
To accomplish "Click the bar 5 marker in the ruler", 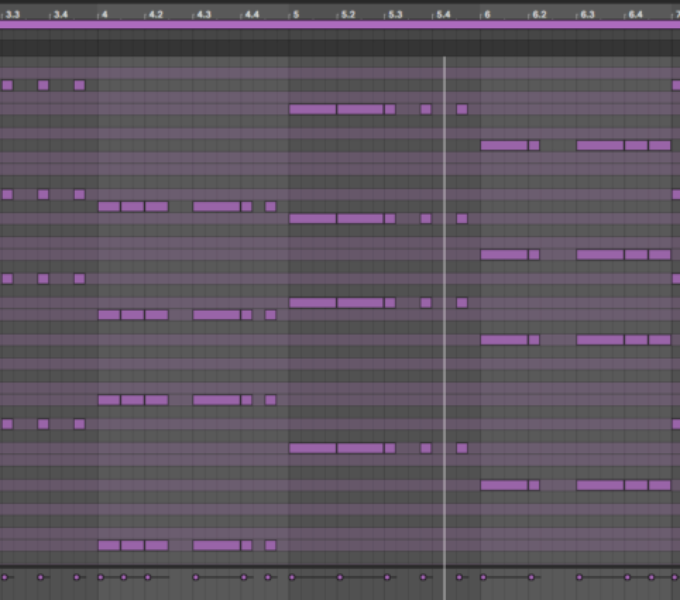I will [296, 15].
